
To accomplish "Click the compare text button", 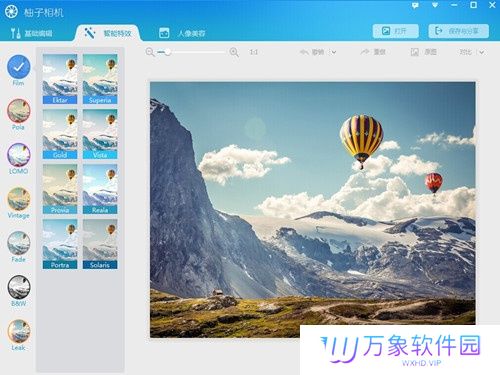I will [x=466, y=52].
